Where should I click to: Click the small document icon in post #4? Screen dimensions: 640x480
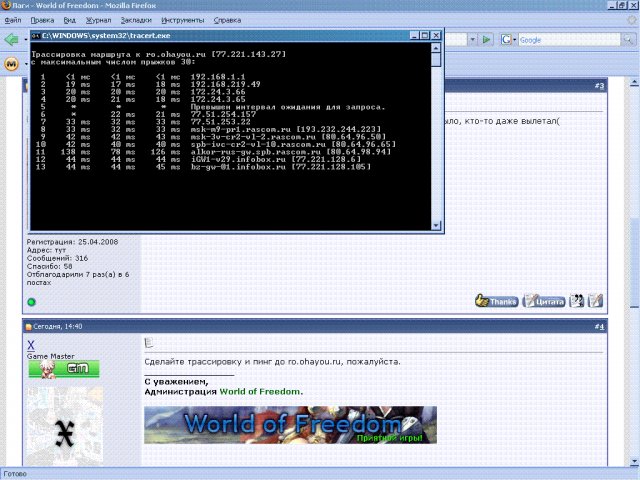[x=149, y=343]
